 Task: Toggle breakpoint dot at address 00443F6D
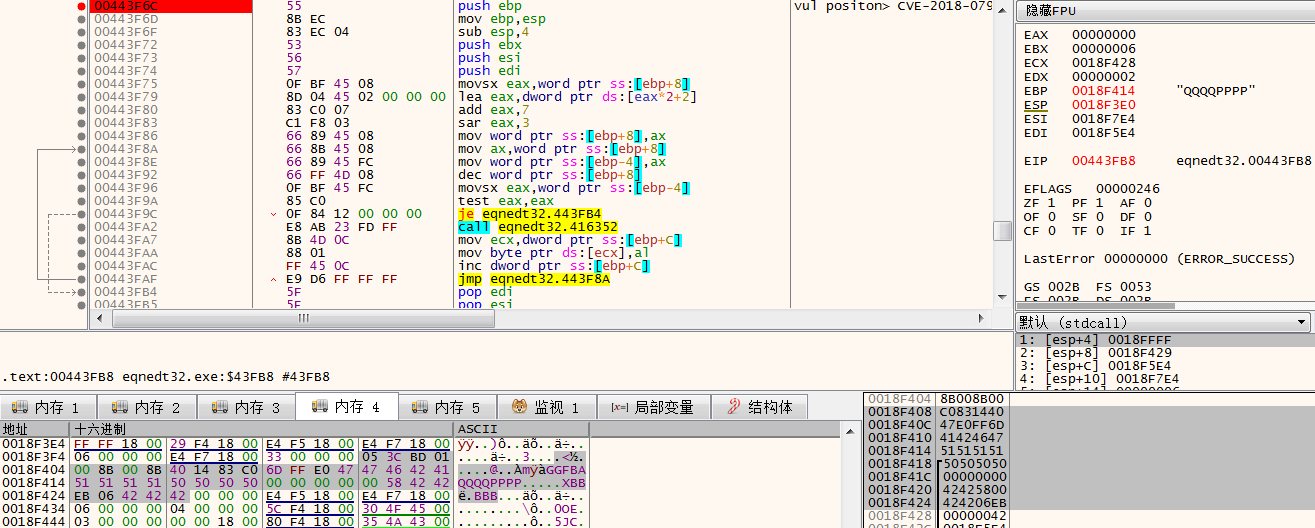80,19
